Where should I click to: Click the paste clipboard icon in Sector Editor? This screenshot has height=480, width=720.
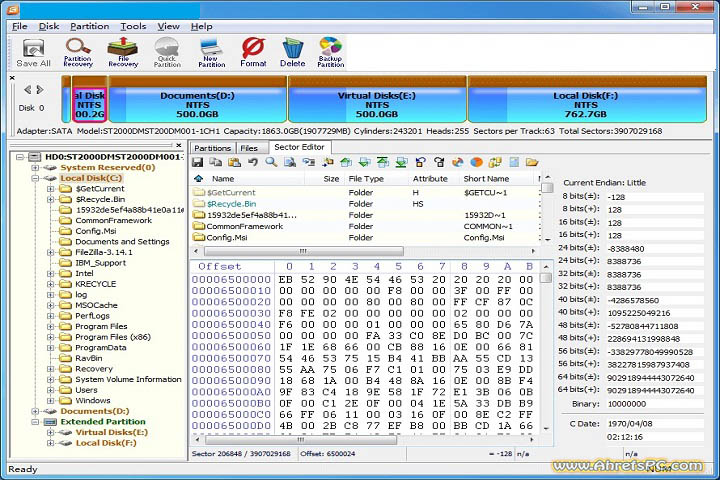(x=234, y=162)
